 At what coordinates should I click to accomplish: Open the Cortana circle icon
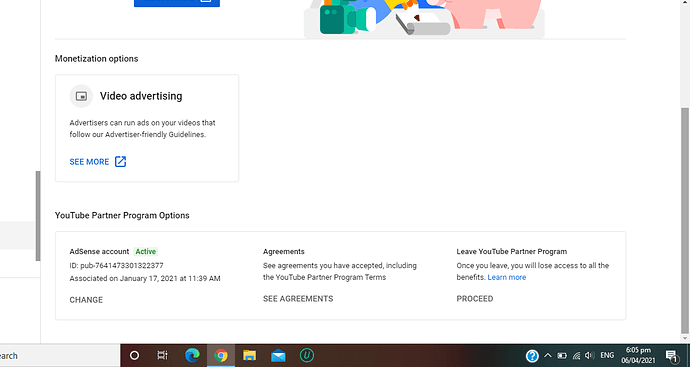[x=135, y=355]
